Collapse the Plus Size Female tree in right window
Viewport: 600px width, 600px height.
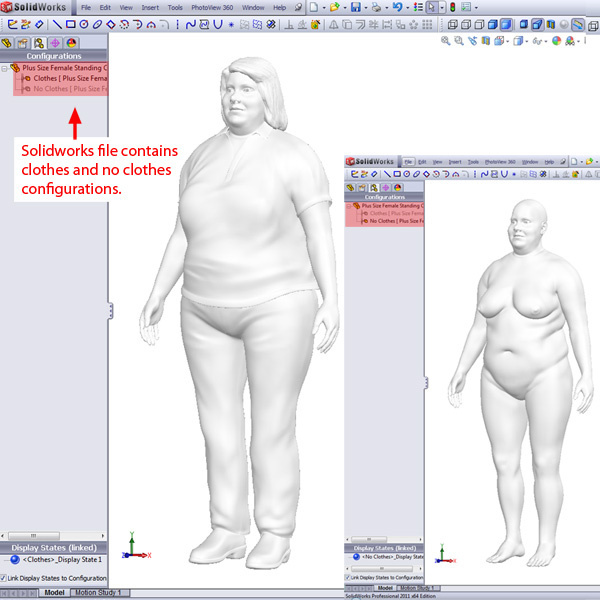click(x=349, y=205)
